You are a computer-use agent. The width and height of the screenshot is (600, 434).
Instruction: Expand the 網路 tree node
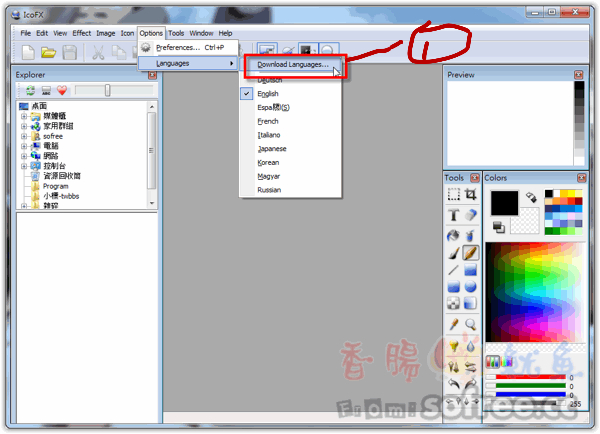coord(24,156)
